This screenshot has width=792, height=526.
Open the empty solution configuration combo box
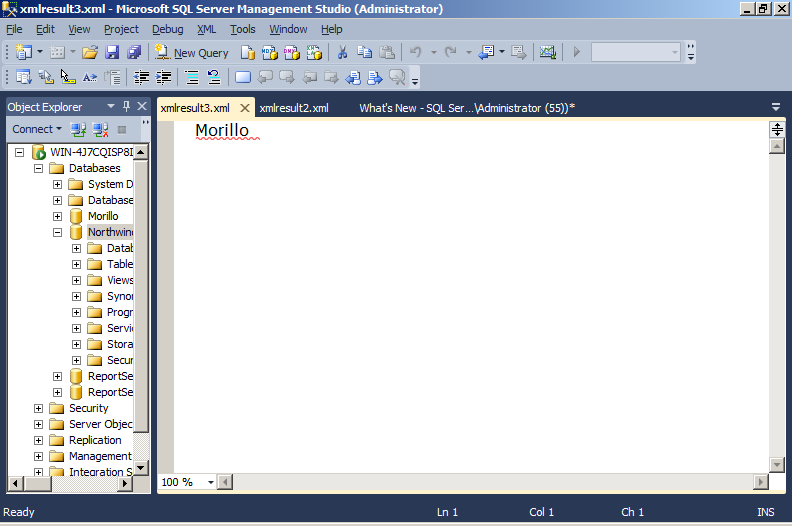(x=635, y=52)
